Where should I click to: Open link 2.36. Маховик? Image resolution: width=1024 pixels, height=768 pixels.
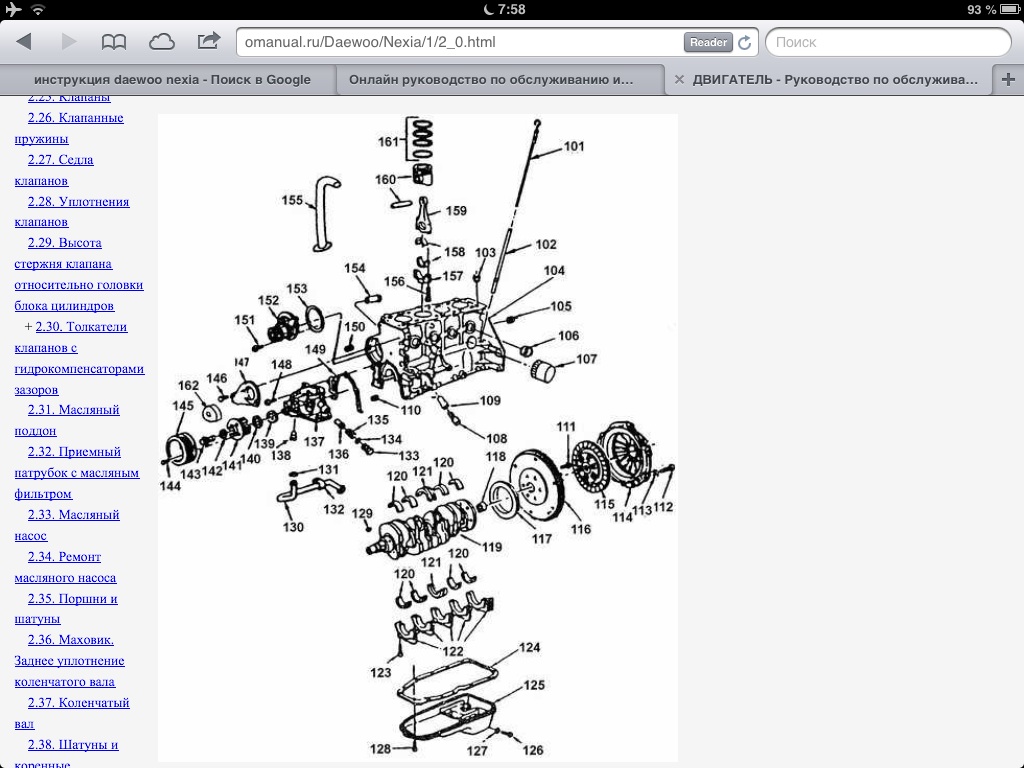pos(69,660)
